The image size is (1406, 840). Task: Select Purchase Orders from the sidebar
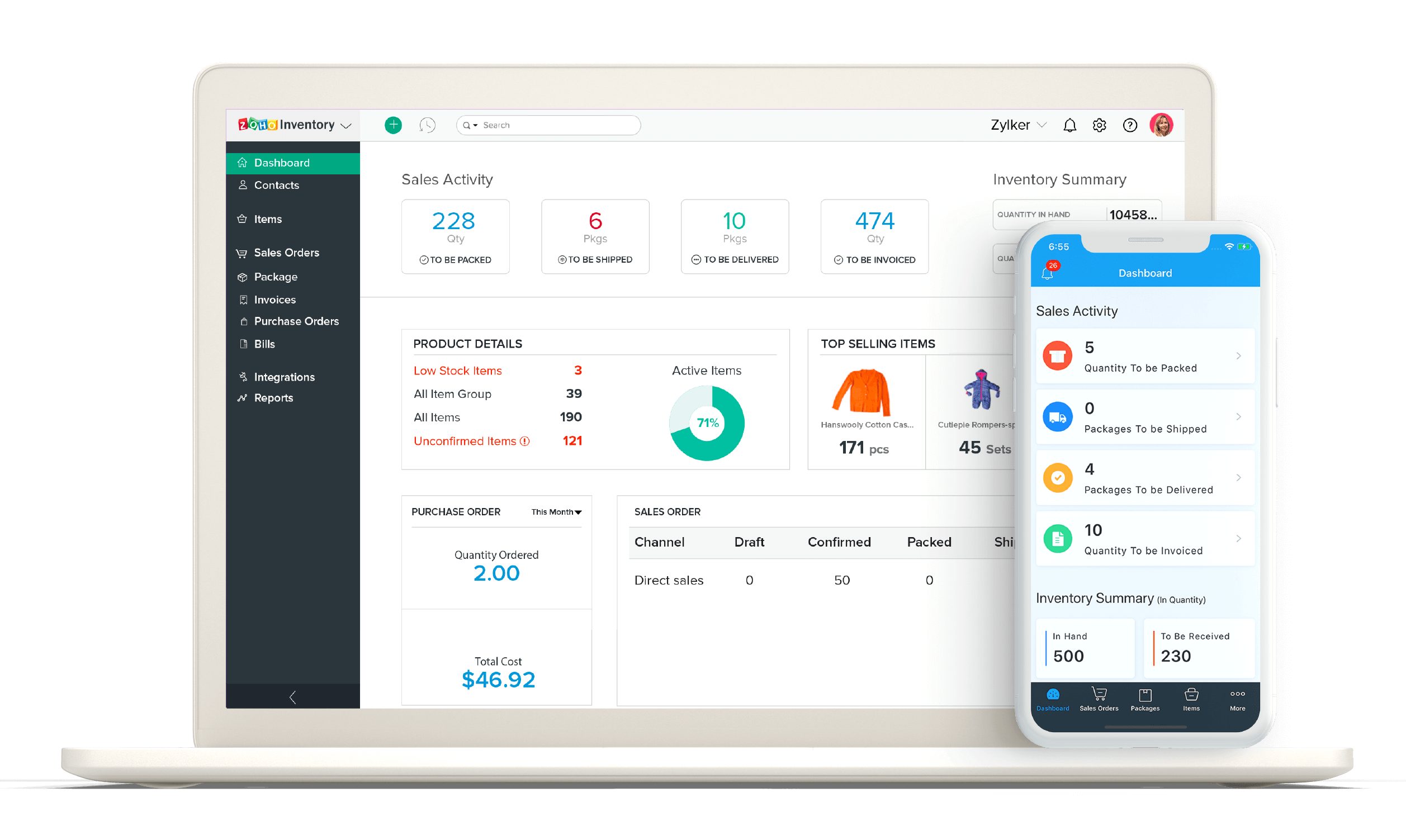pyautogui.click(x=296, y=321)
